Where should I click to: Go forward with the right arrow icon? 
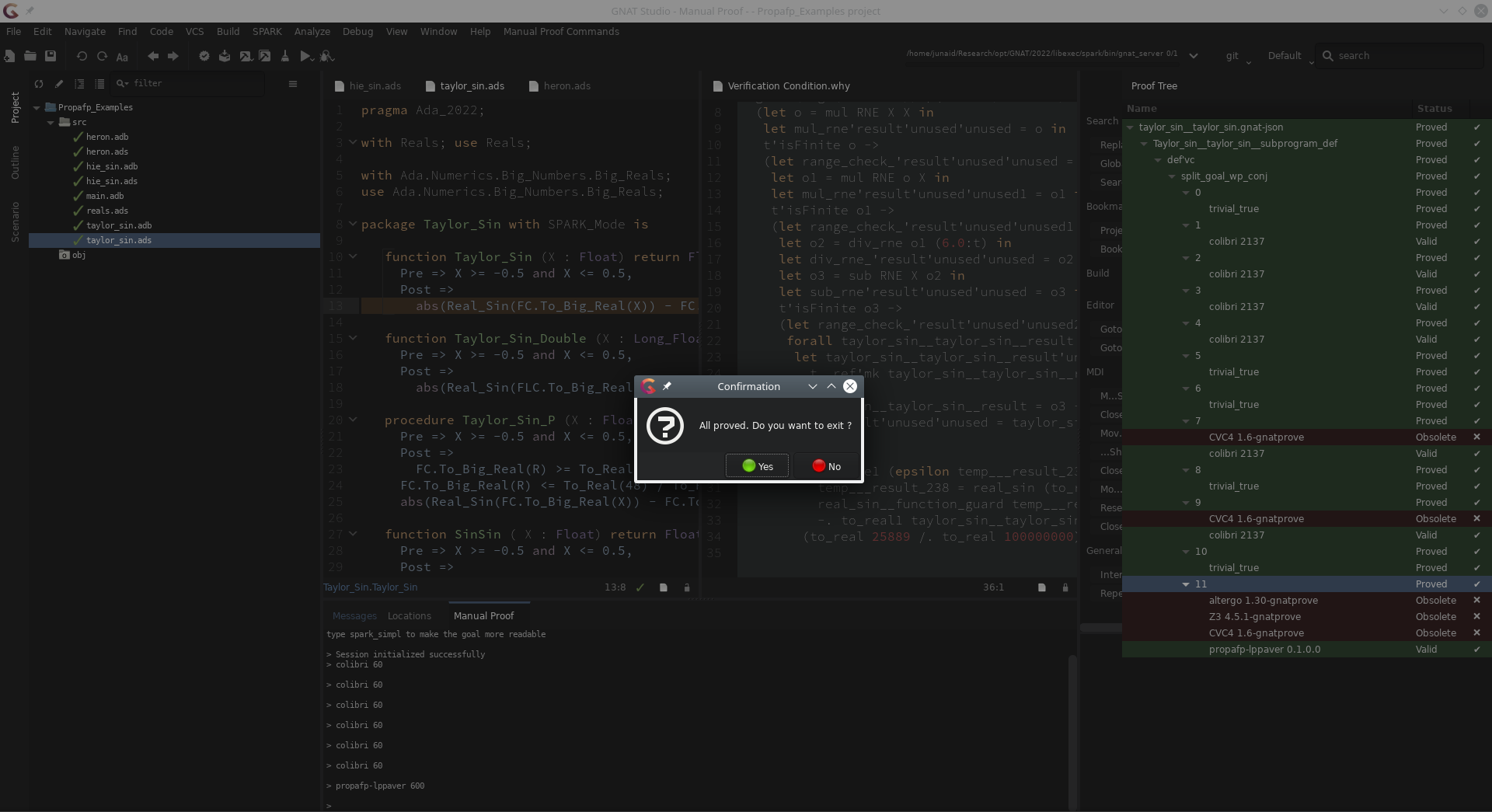pyautogui.click(x=173, y=56)
